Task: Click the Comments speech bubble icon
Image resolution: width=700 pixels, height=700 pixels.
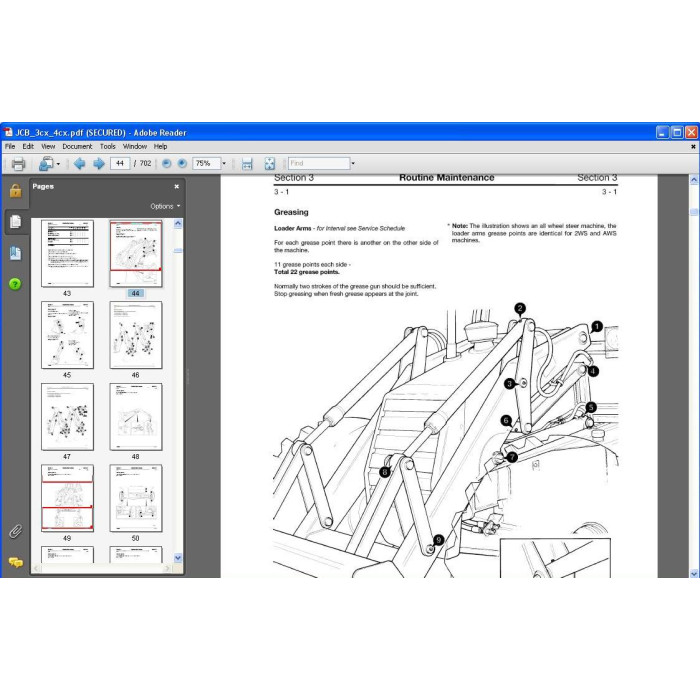Action: [16, 562]
